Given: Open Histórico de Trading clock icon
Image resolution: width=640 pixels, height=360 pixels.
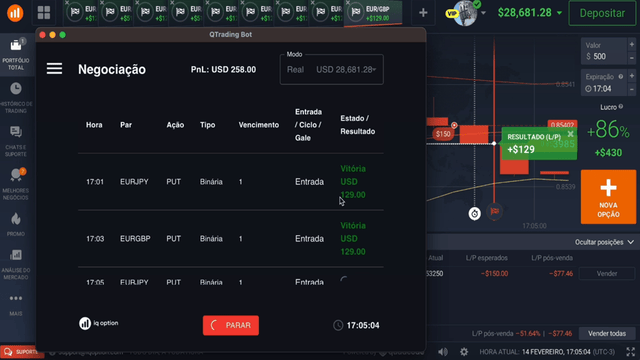Looking at the screenshot, I should click(16, 88).
